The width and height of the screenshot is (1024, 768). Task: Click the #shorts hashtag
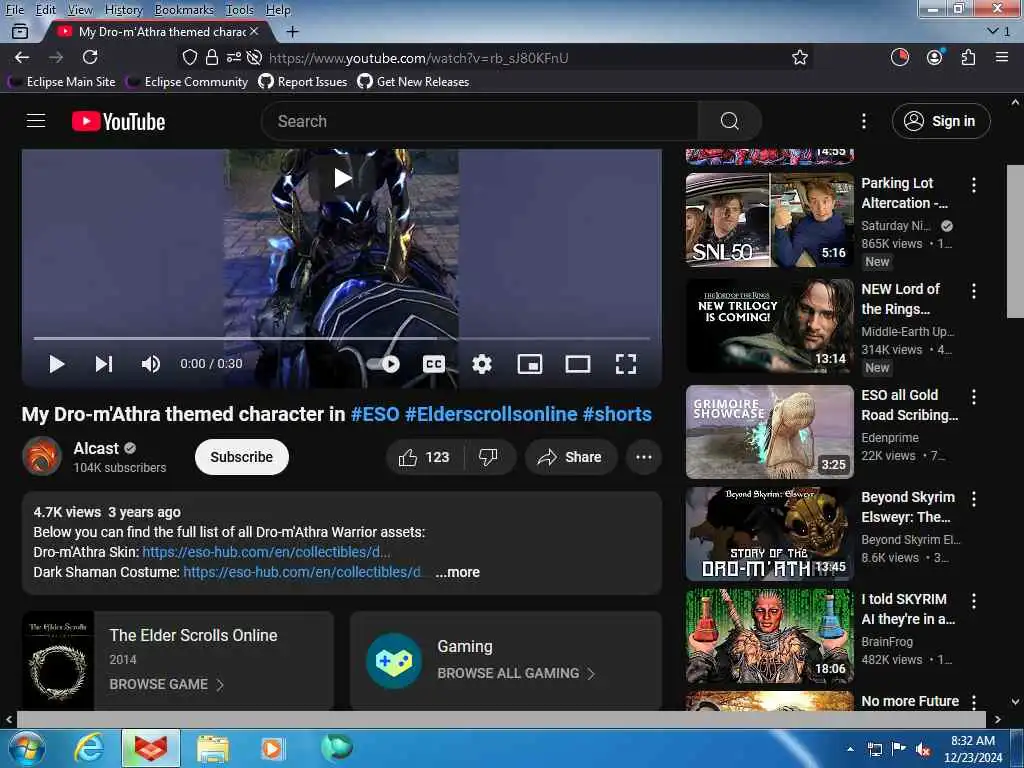(x=617, y=414)
